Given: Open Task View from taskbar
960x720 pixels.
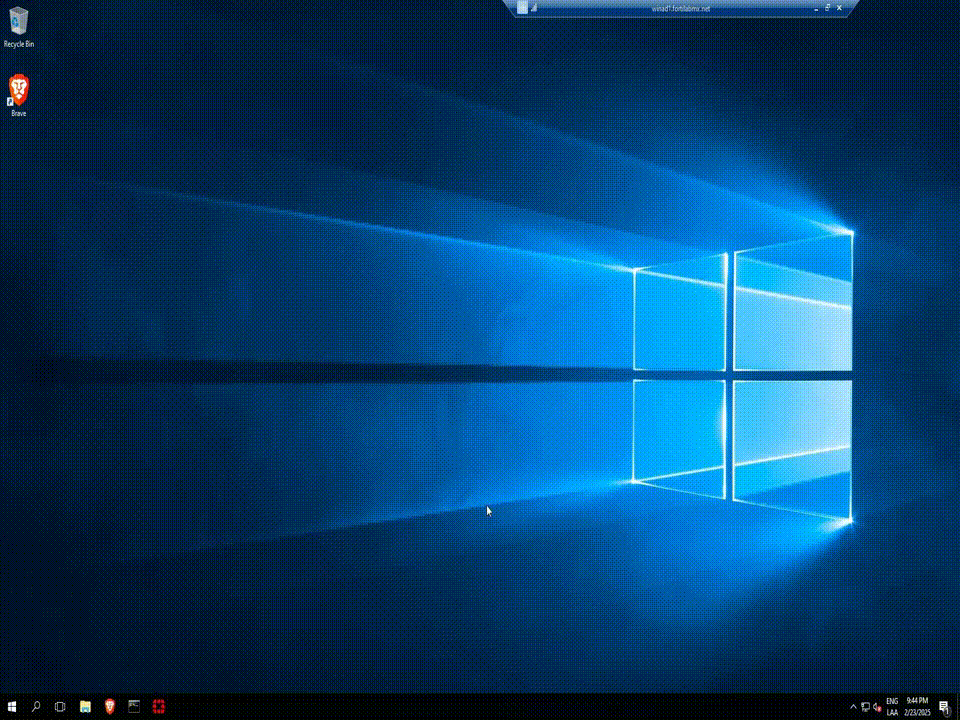Looking at the screenshot, I should (x=60, y=707).
